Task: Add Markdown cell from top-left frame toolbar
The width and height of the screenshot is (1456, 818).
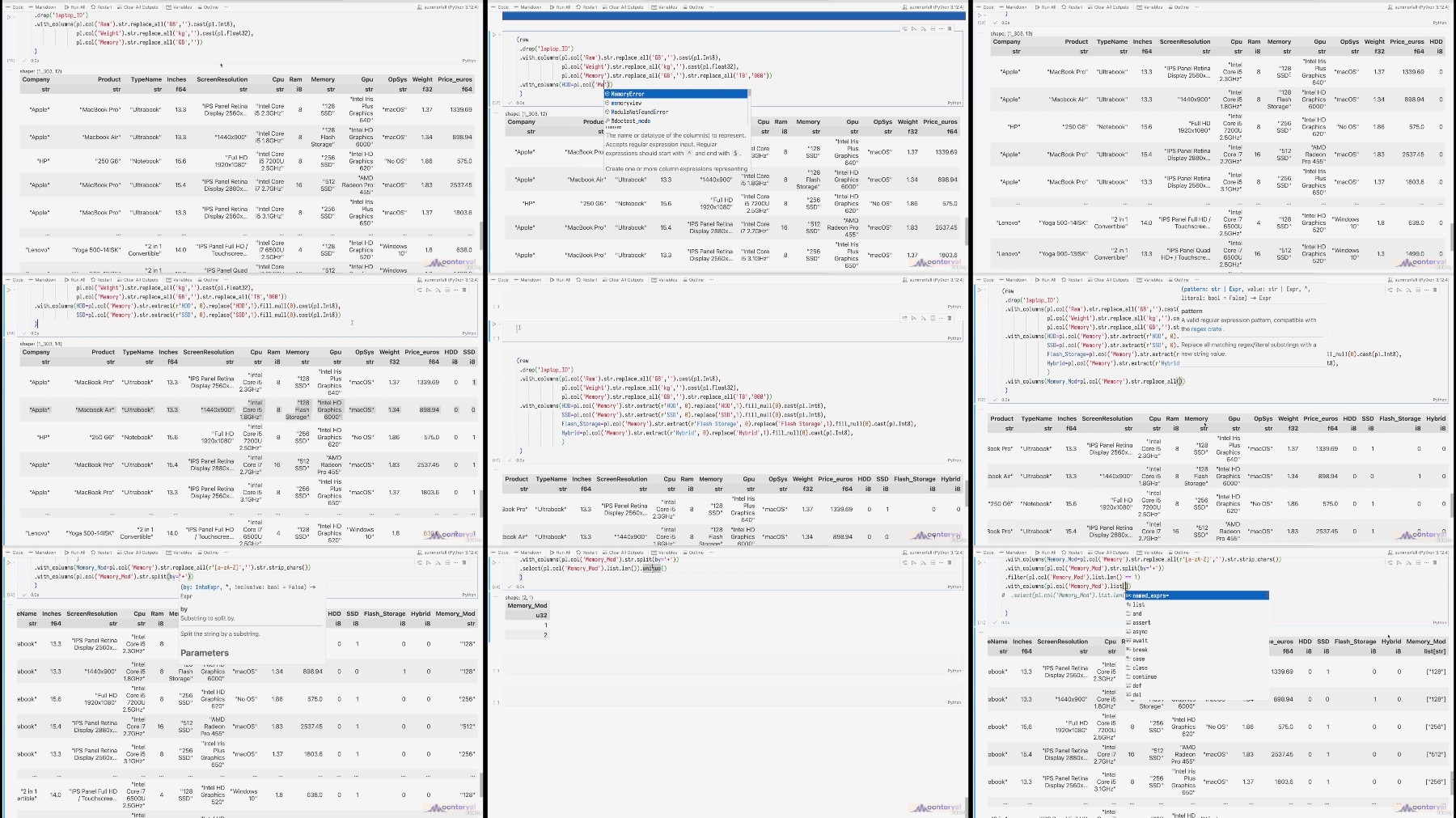Action: (44, 7)
